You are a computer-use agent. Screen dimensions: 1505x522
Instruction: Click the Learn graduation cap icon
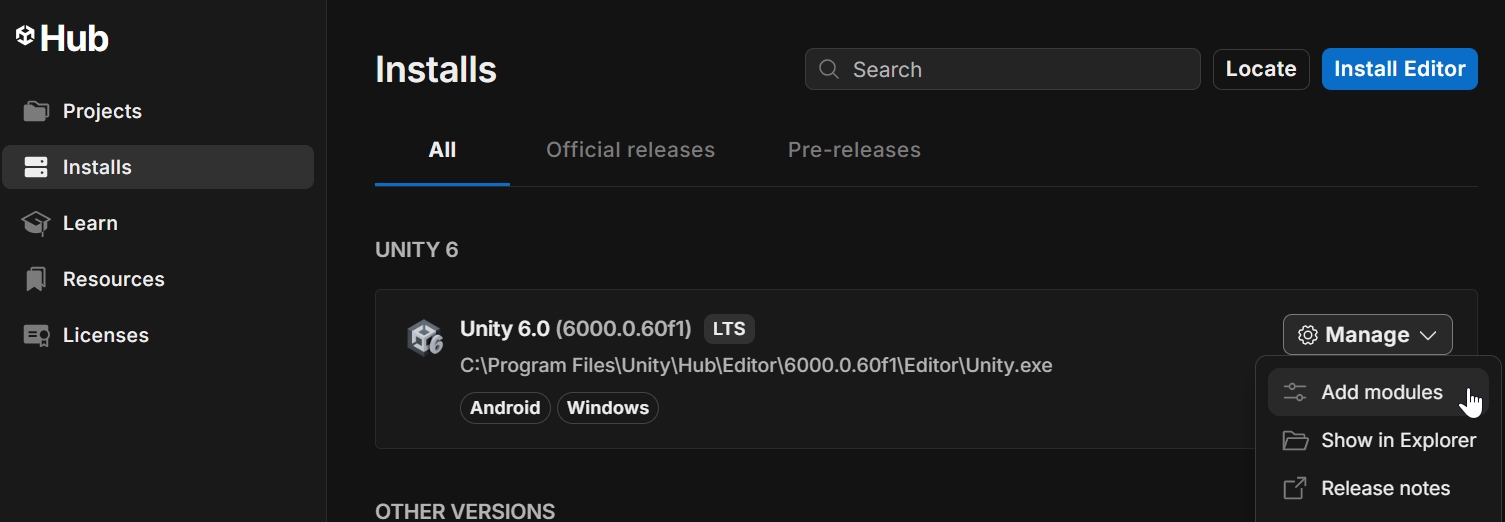point(36,223)
